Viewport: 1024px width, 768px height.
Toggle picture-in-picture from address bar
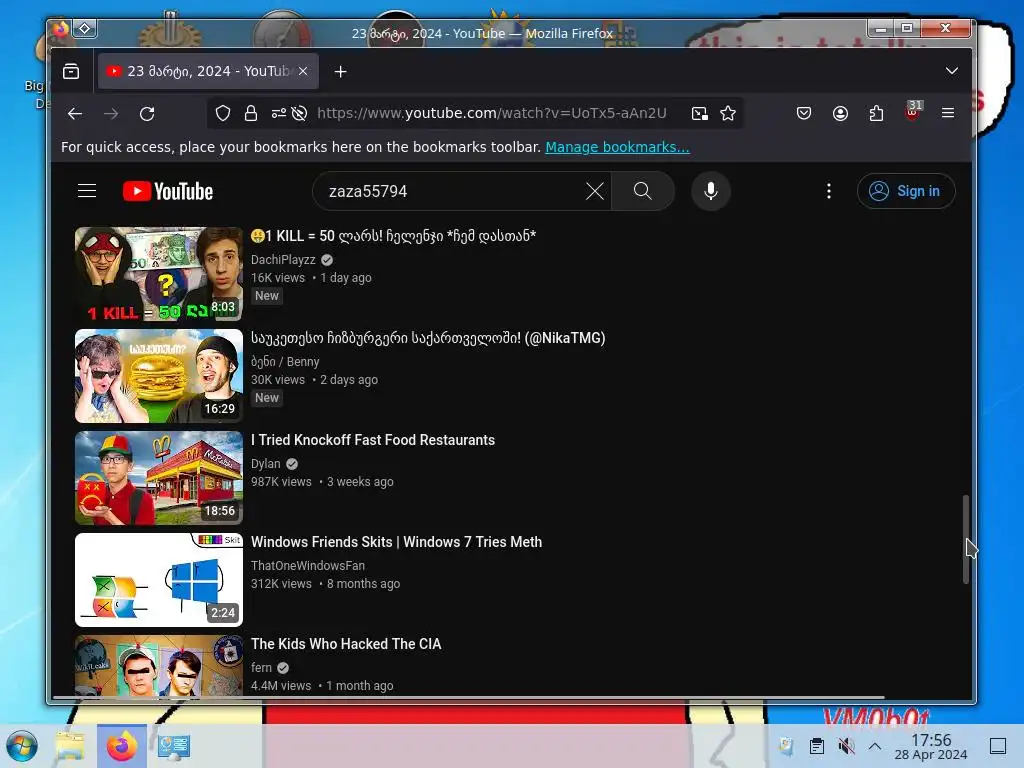[699, 114]
